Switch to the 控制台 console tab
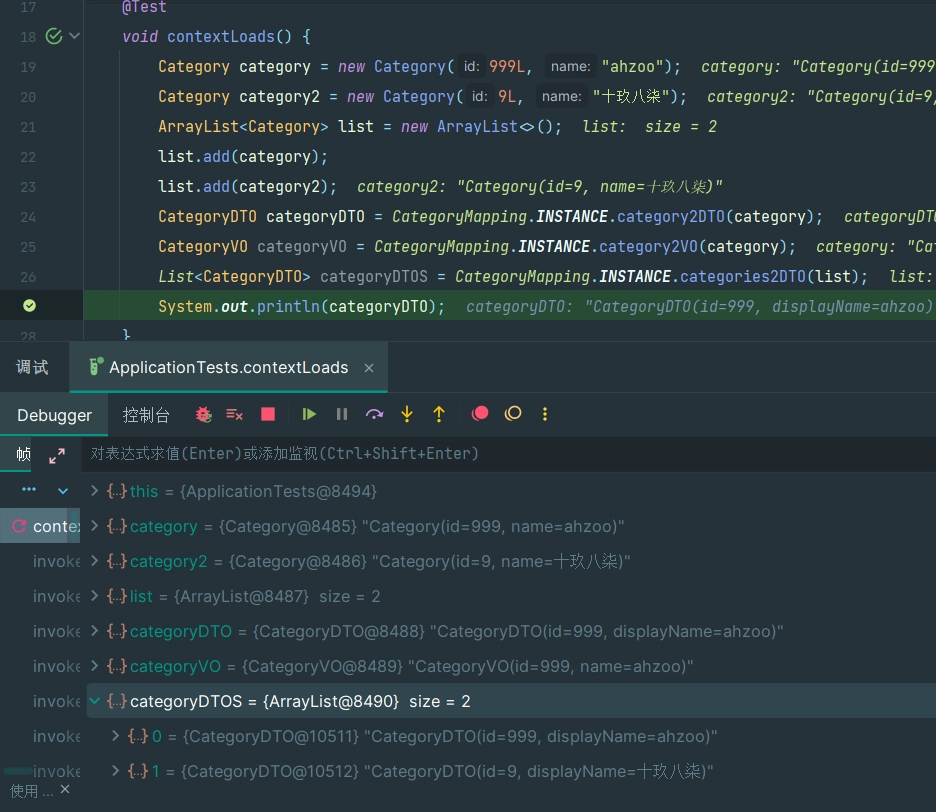Viewport: 936px width, 812px height. [146, 415]
